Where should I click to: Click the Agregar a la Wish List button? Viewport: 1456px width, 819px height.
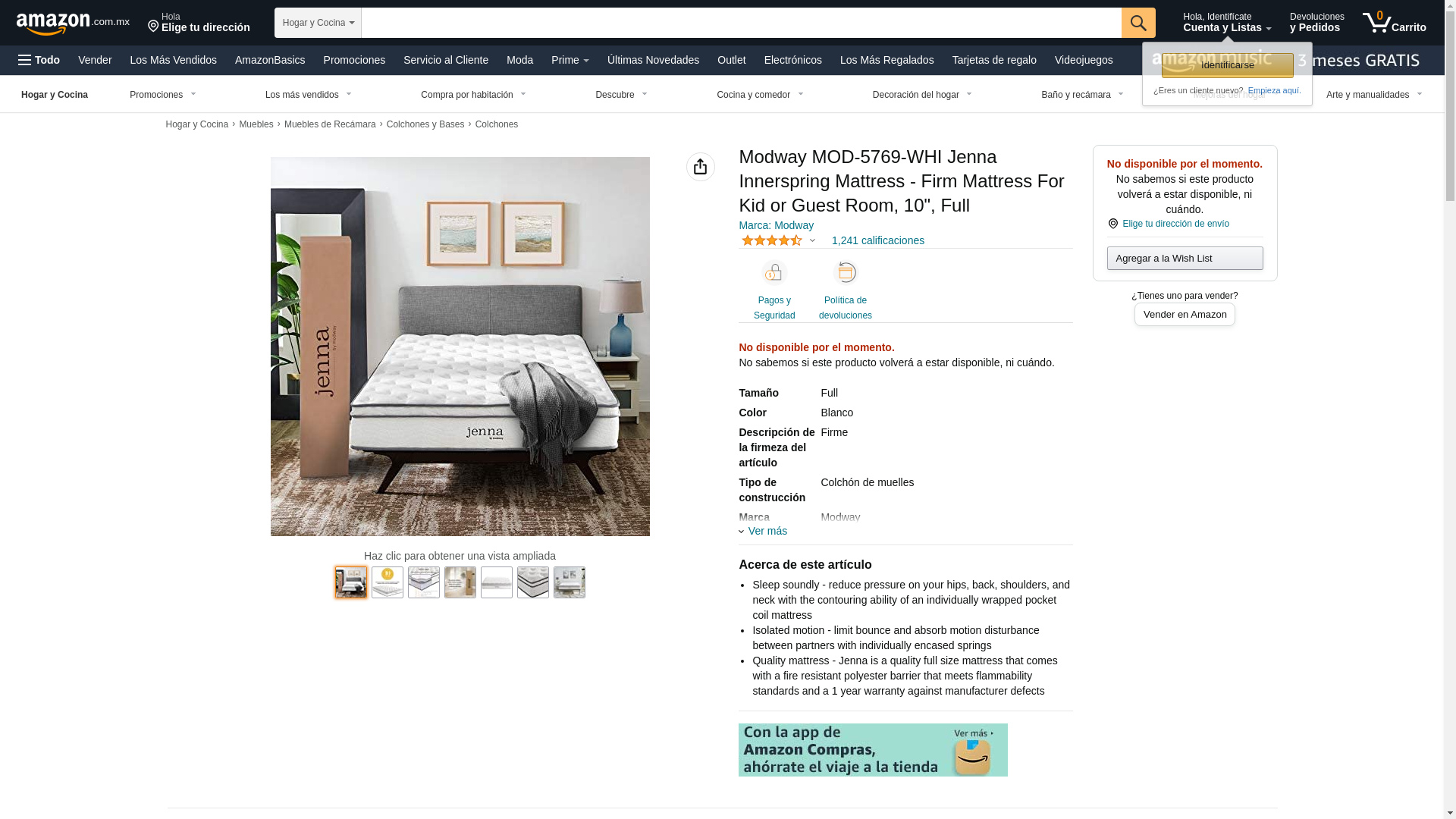click(1185, 258)
